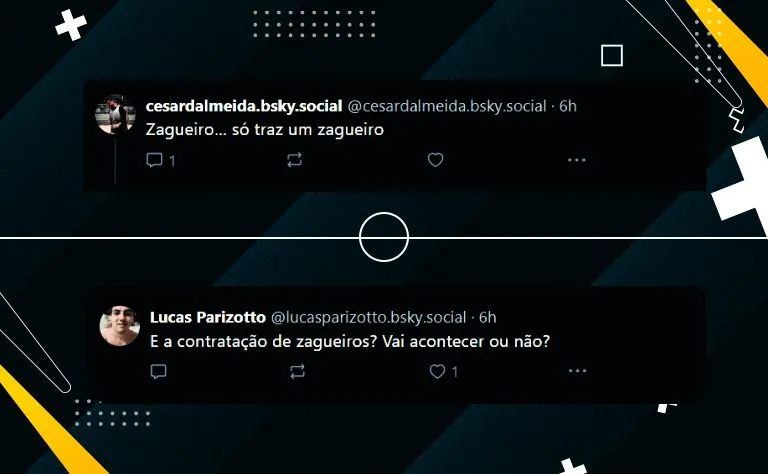
Task: Toggle the like on Lucas Parizotto's post
Action: [x=437, y=371]
